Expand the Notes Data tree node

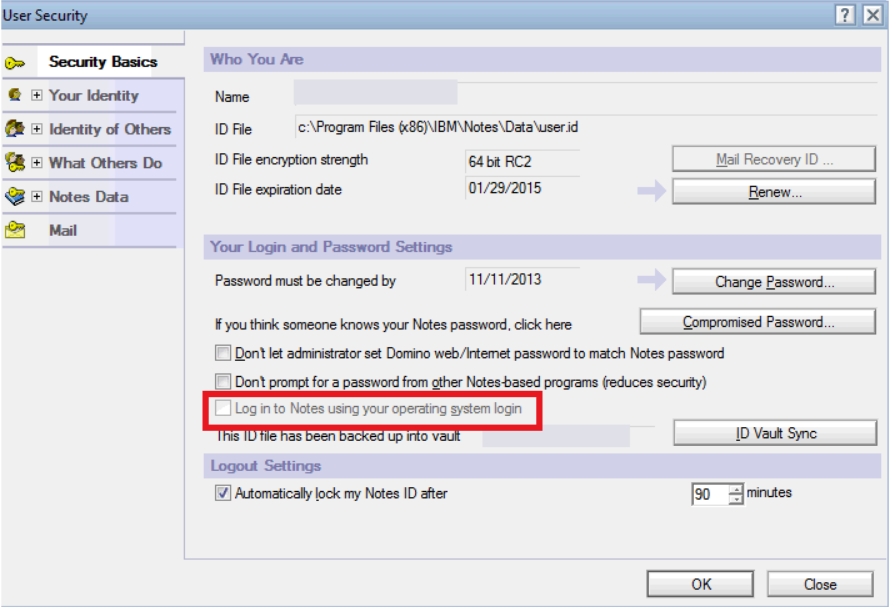(x=37, y=197)
